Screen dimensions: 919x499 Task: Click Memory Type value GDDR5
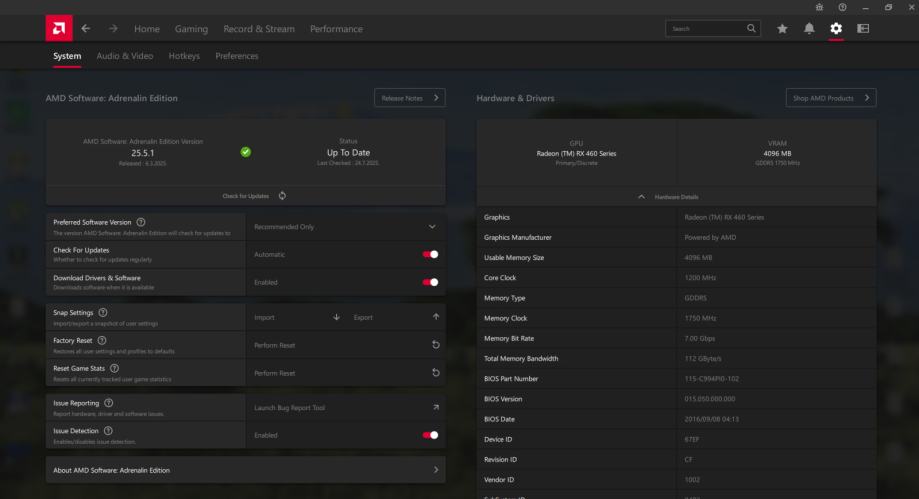695,298
